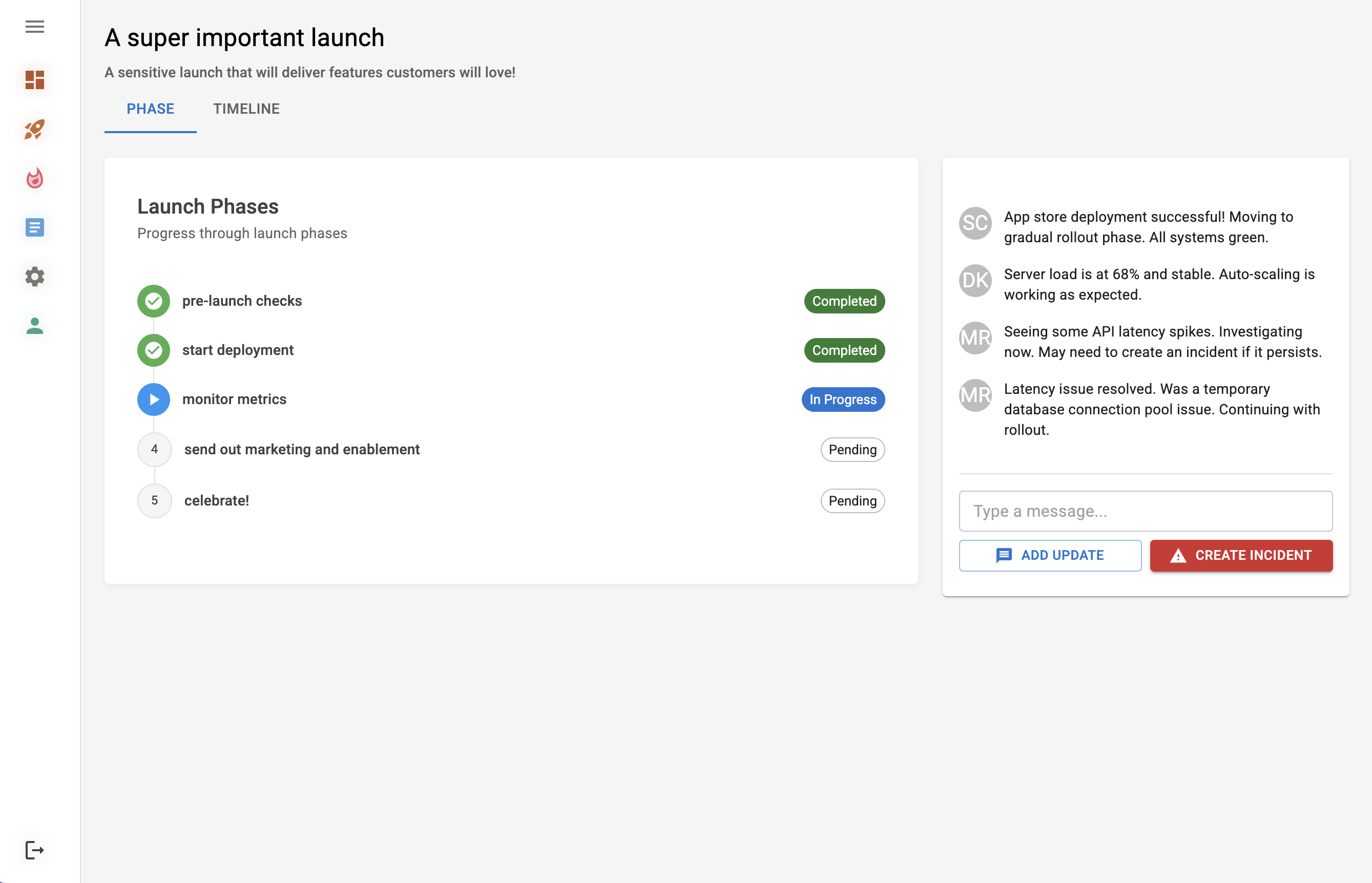
Task: Click the Completed badge for start deployment
Action: tap(844, 350)
